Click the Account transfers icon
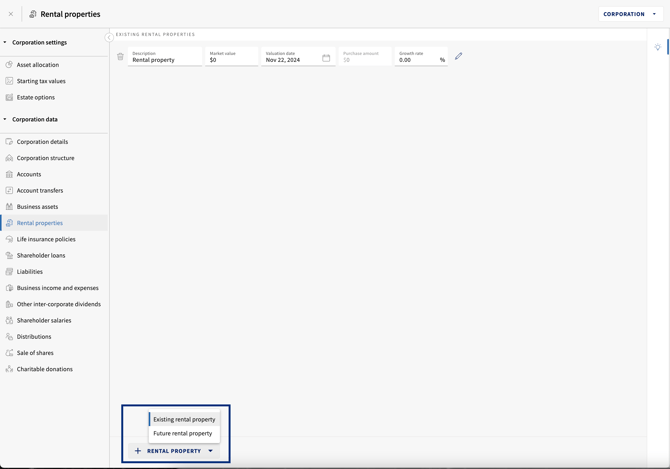The image size is (670, 469). click(x=9, y=191)
